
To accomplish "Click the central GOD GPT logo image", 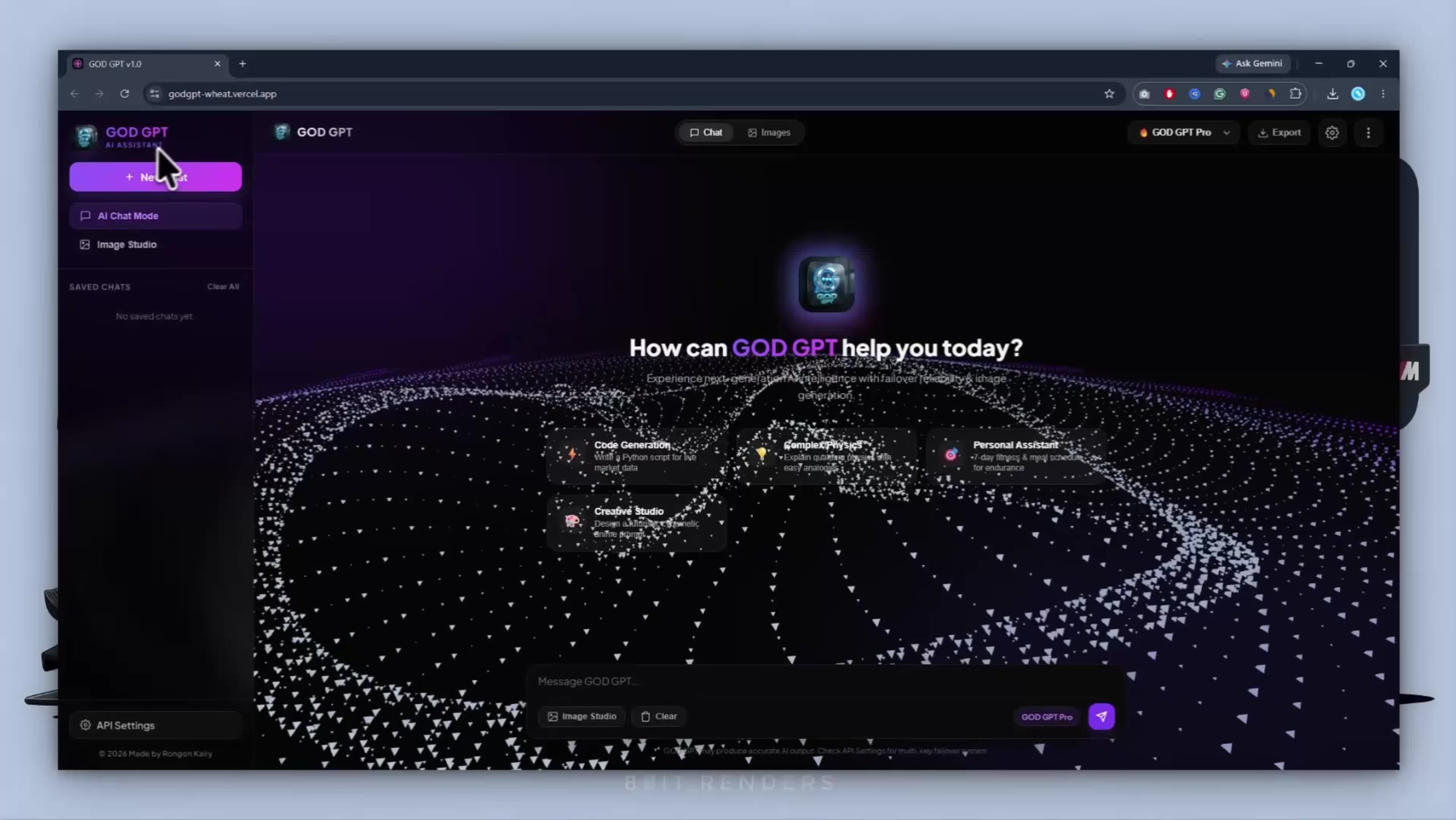I will (826, 284).
